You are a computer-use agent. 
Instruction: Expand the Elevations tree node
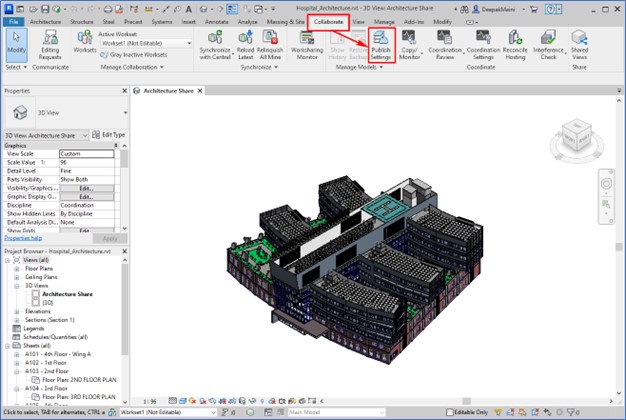(18, 311)
